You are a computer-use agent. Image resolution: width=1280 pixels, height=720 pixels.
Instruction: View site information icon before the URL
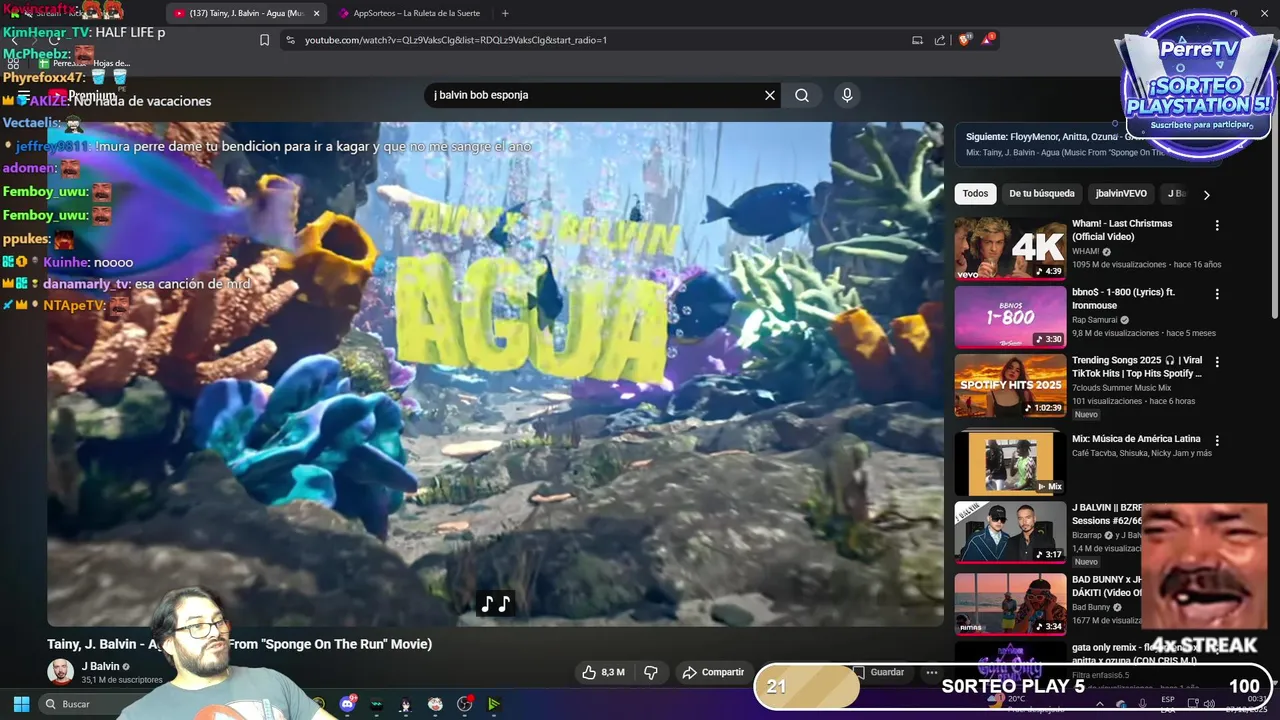(290, 40)
